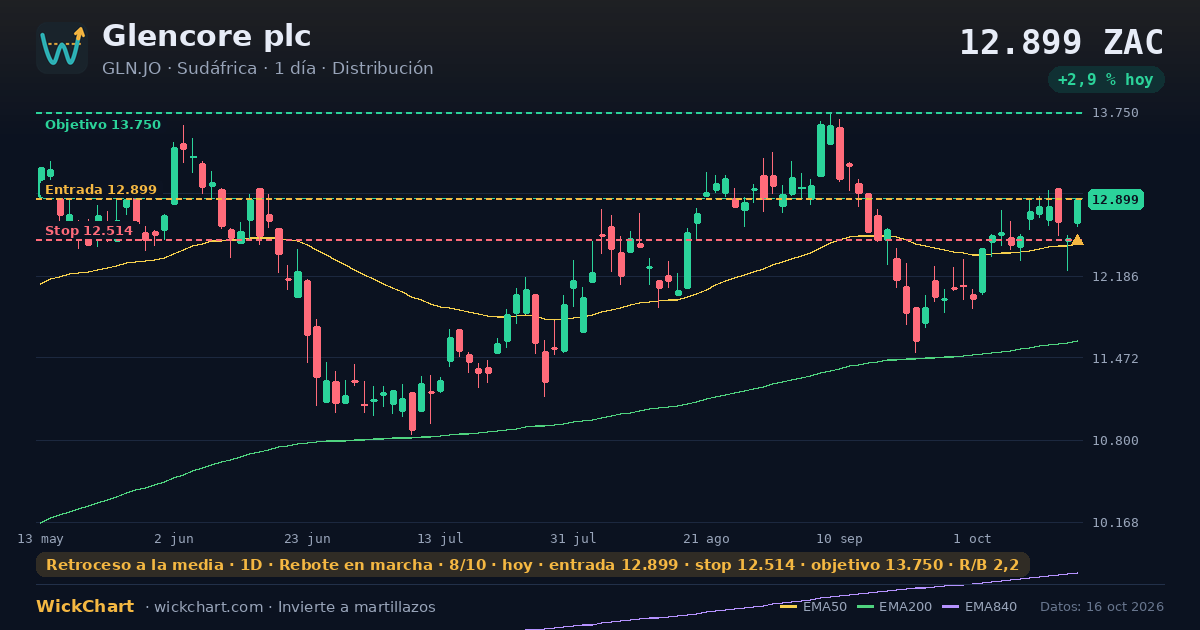This screenshot has width=1200, height=630.
Task: Click the 10.800 axis value
Action: click(x=1114, y=440)
